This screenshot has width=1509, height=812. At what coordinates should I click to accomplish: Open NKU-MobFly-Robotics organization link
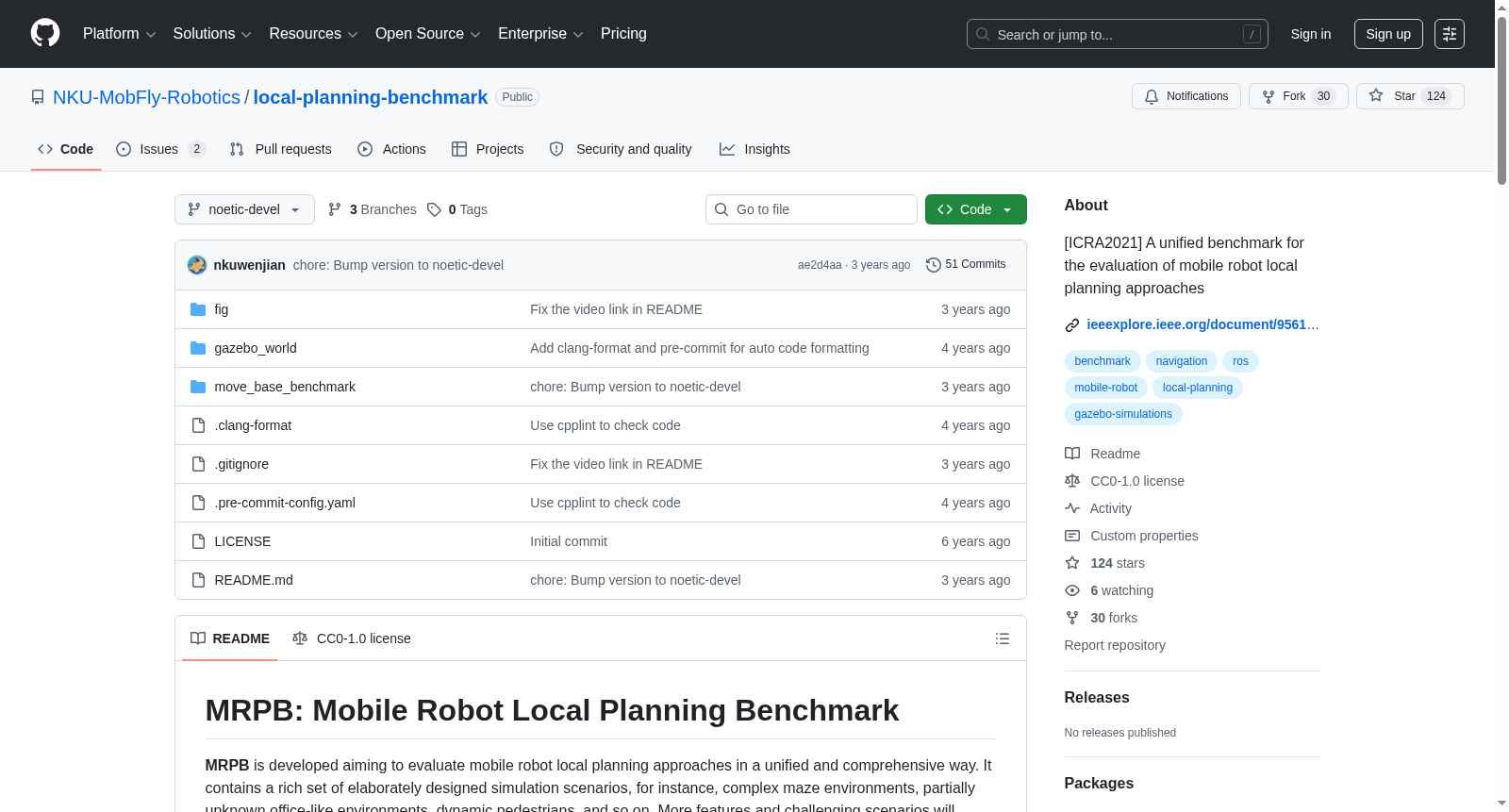[x=146, y=97]
